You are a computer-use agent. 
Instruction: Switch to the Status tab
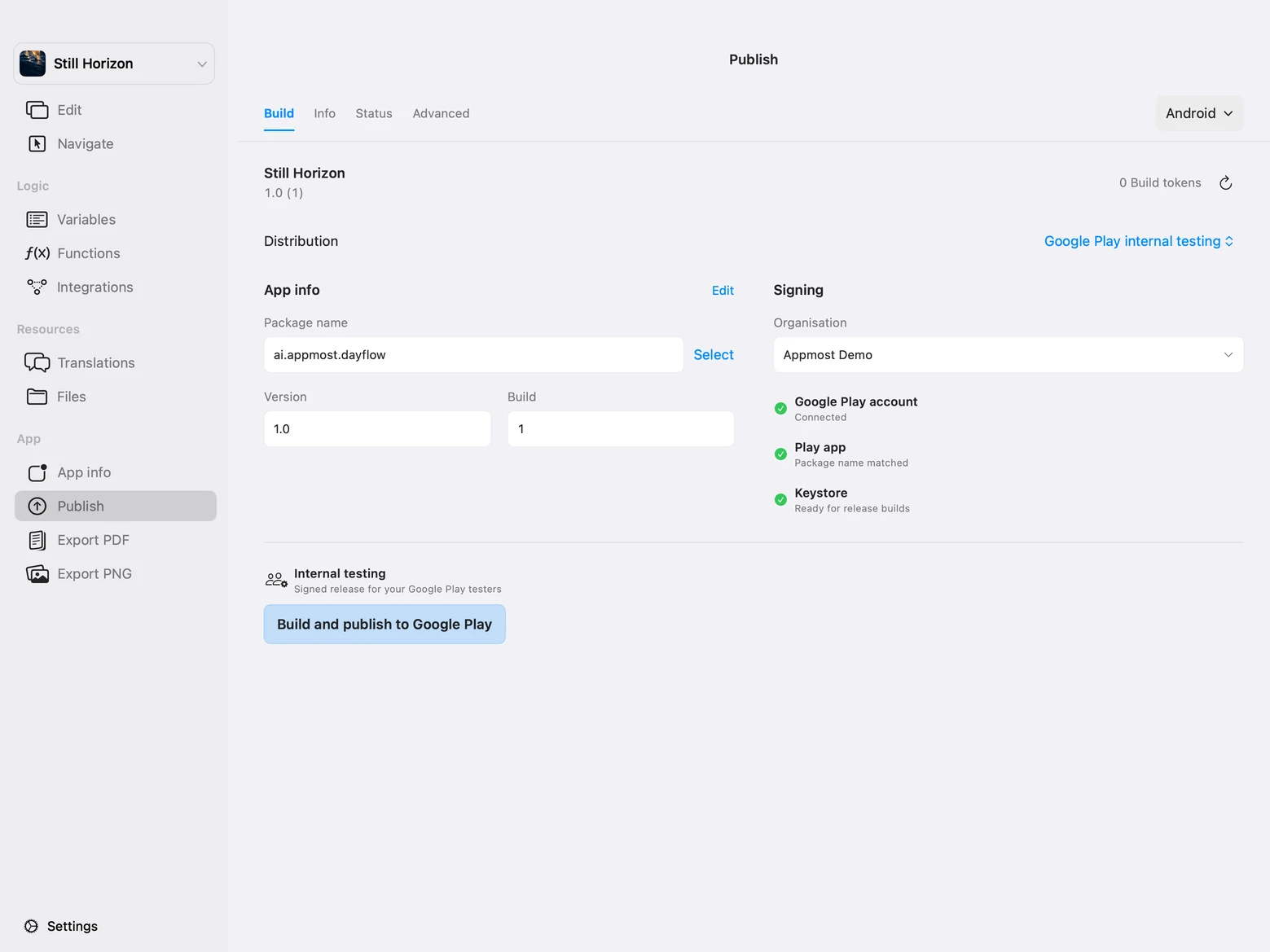[x=374, y=113]
